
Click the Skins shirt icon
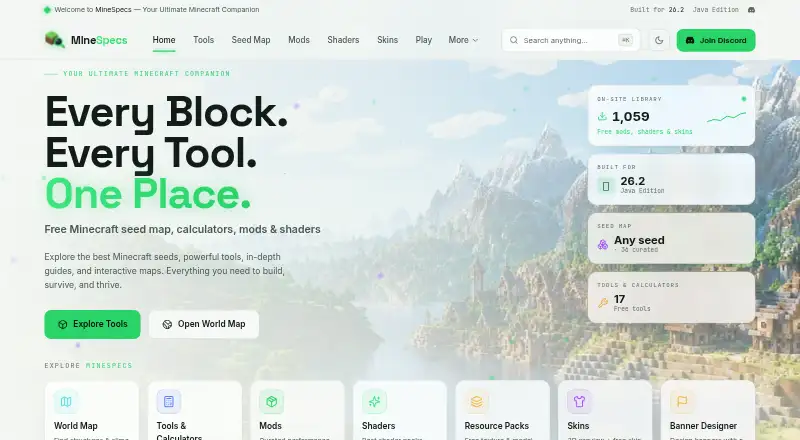579,402
